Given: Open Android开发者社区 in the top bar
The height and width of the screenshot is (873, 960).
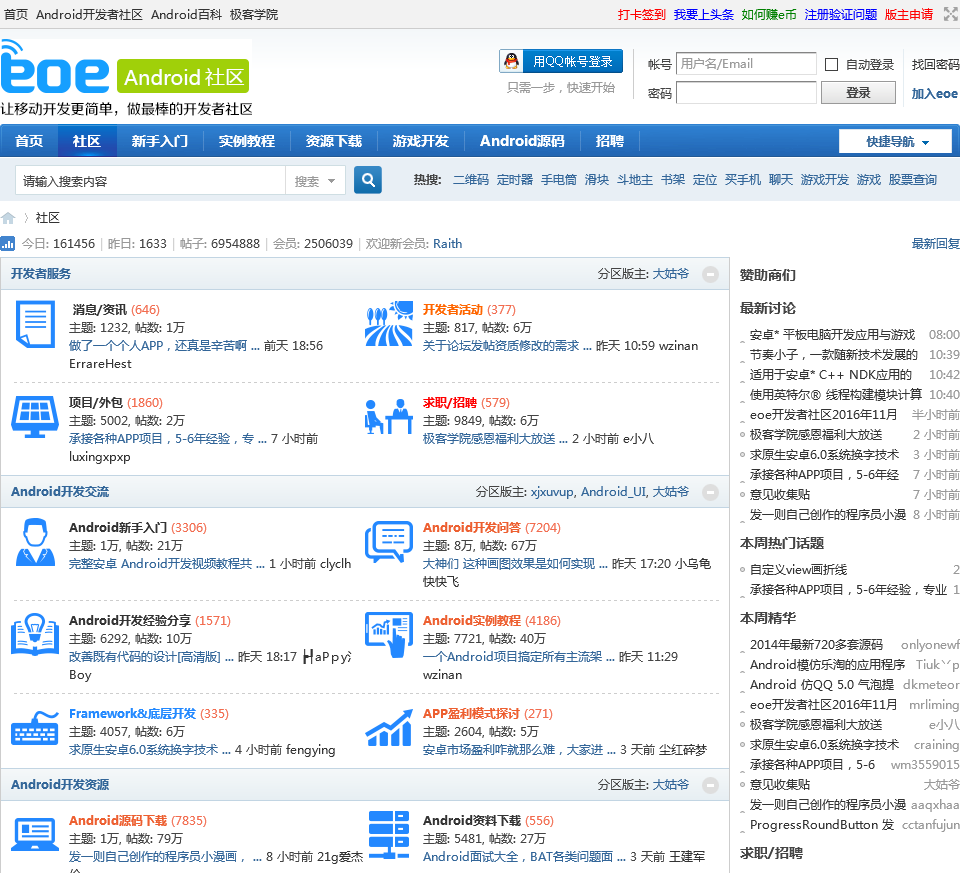Looking at the screenshot, I should 89,15.
